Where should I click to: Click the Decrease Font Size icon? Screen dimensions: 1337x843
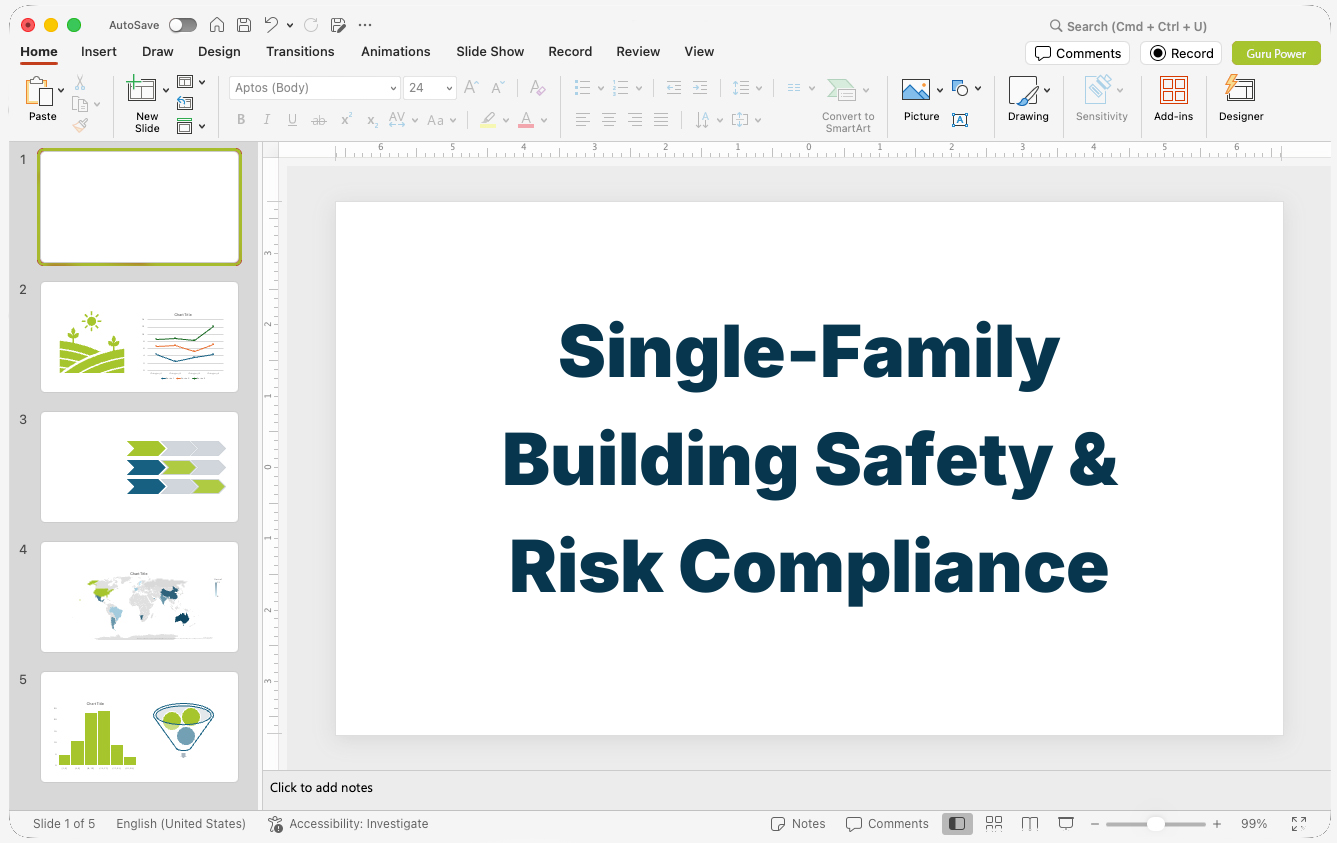(x=498, y=88)
